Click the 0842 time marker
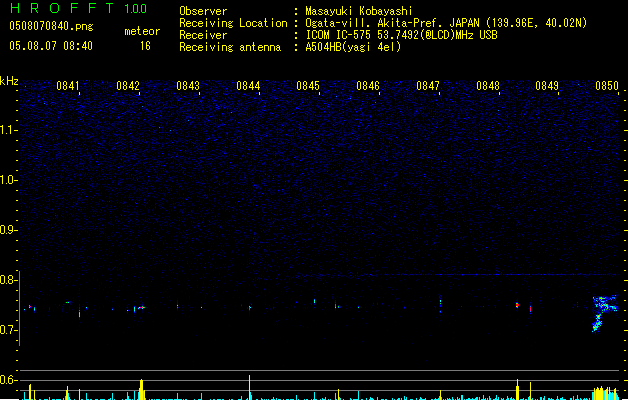629x400 pixels. (128, 86)
